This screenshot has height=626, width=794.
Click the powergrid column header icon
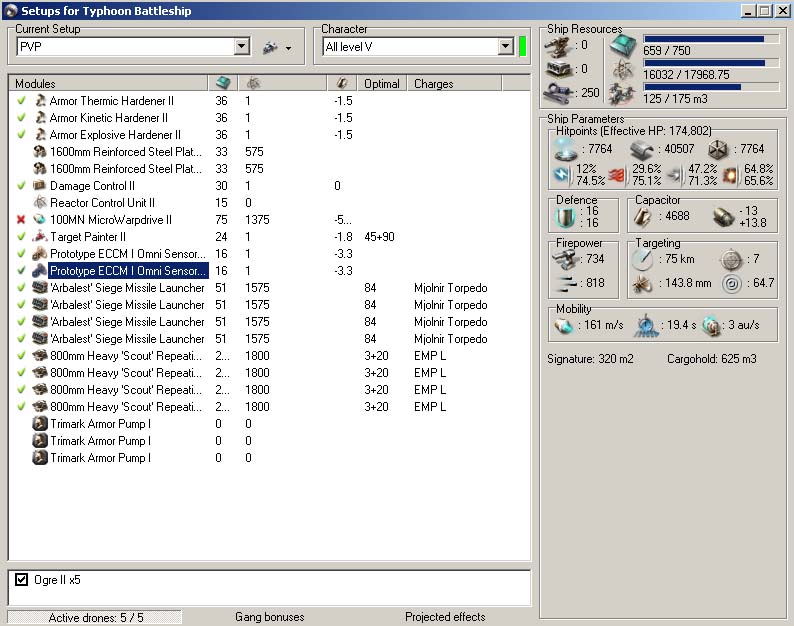[253, 84]
